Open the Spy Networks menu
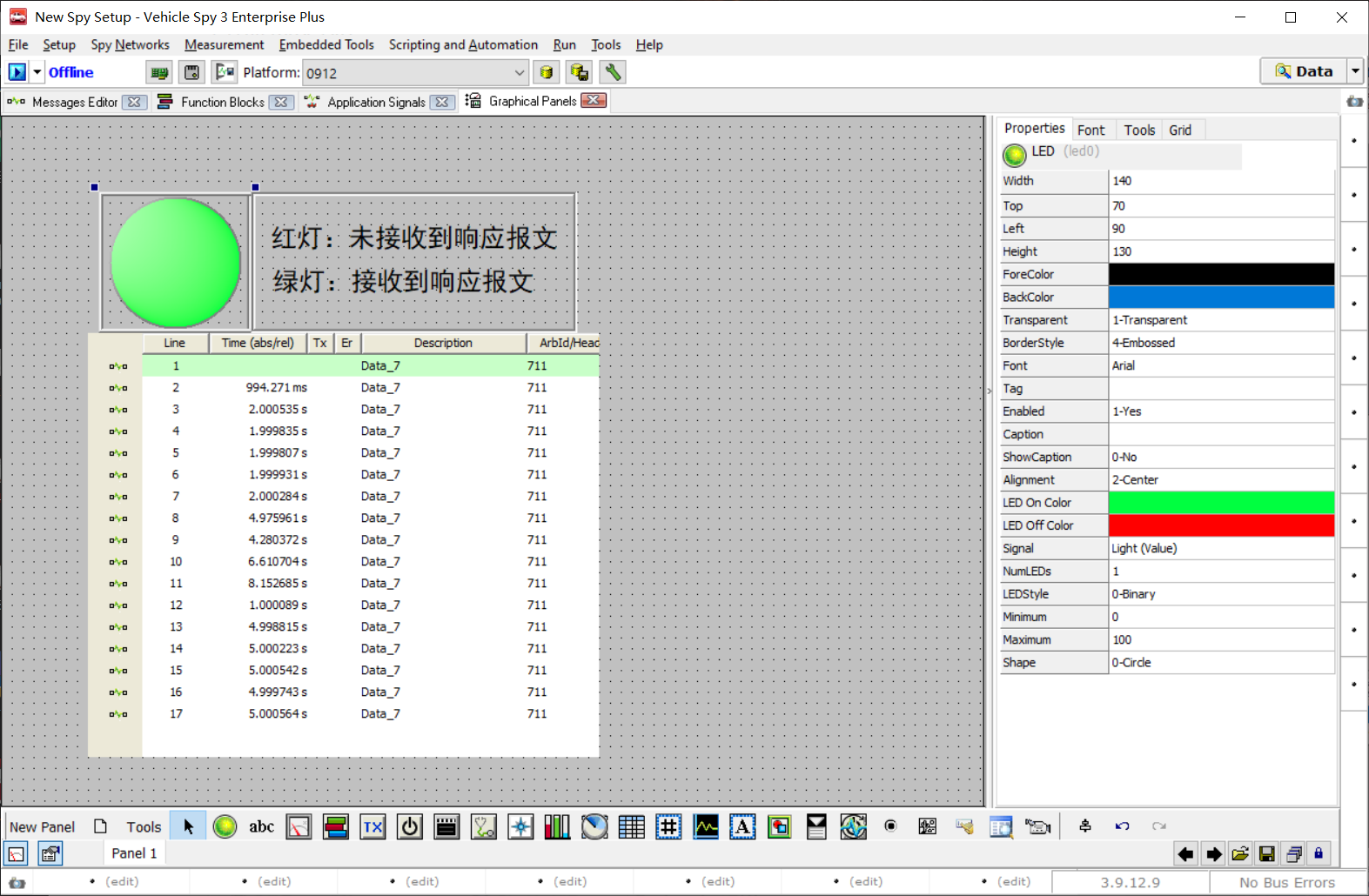 (x=130, y=44)
